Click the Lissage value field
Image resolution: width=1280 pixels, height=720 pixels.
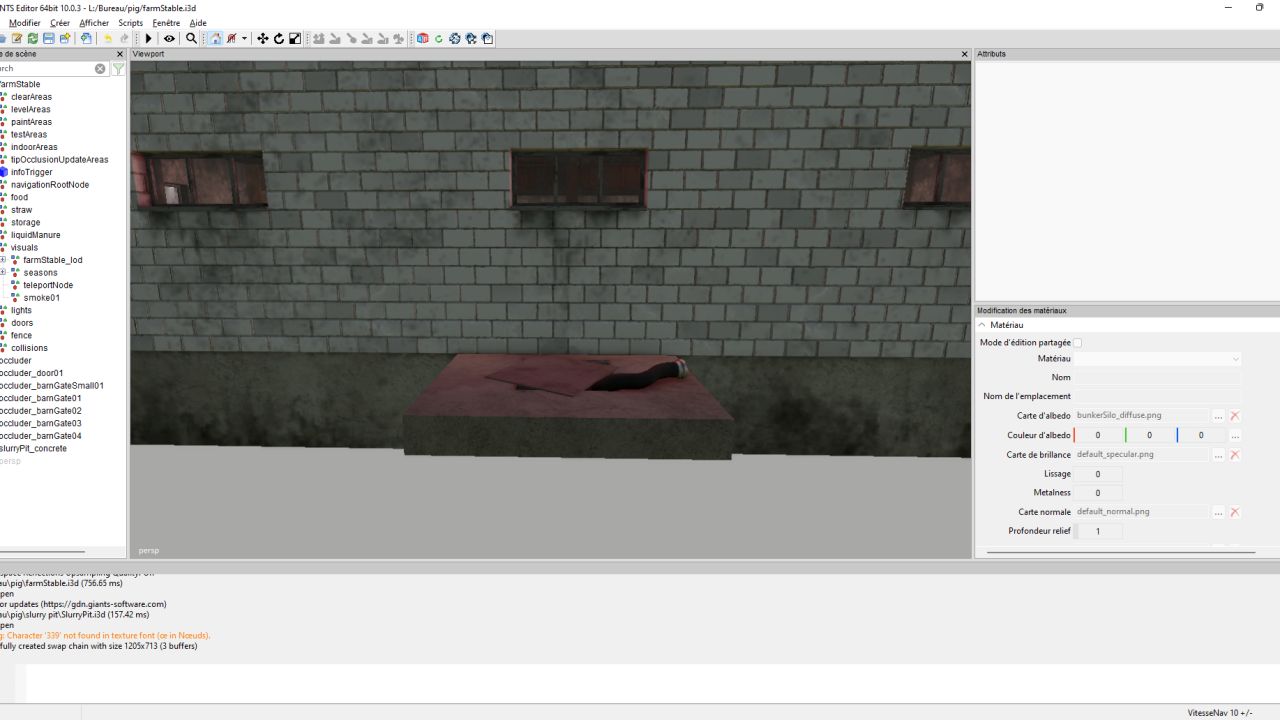click(x=1098, y=474)
